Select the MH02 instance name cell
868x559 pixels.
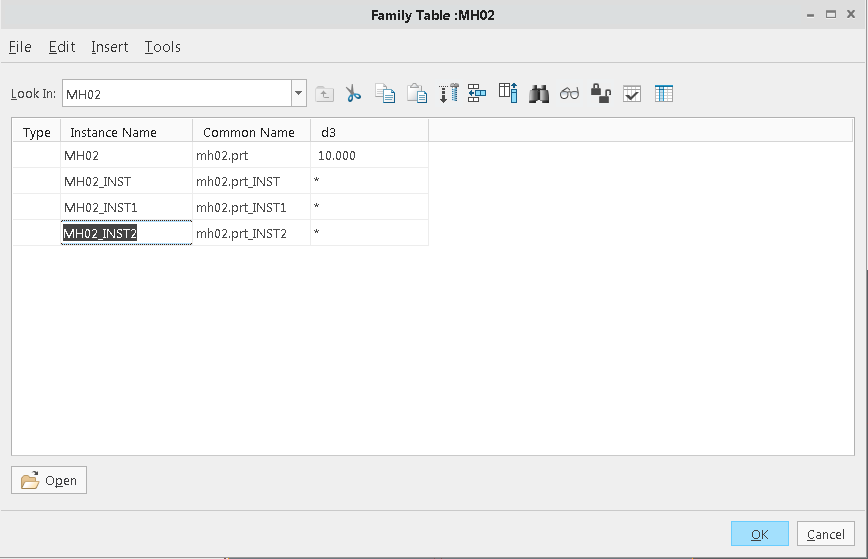(126, 155)
